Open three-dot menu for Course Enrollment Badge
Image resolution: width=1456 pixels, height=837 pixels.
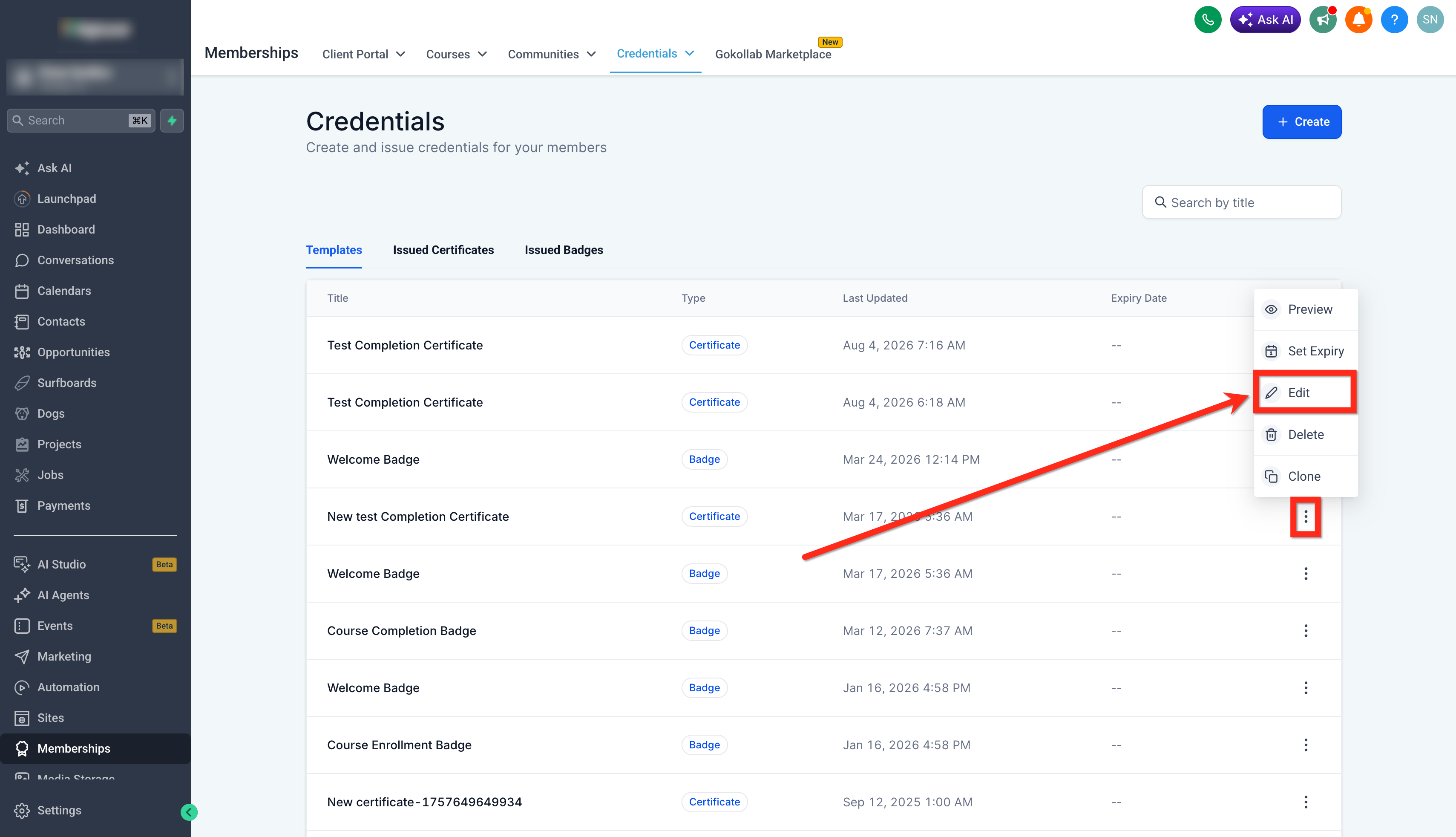(x=1306, y=745)
